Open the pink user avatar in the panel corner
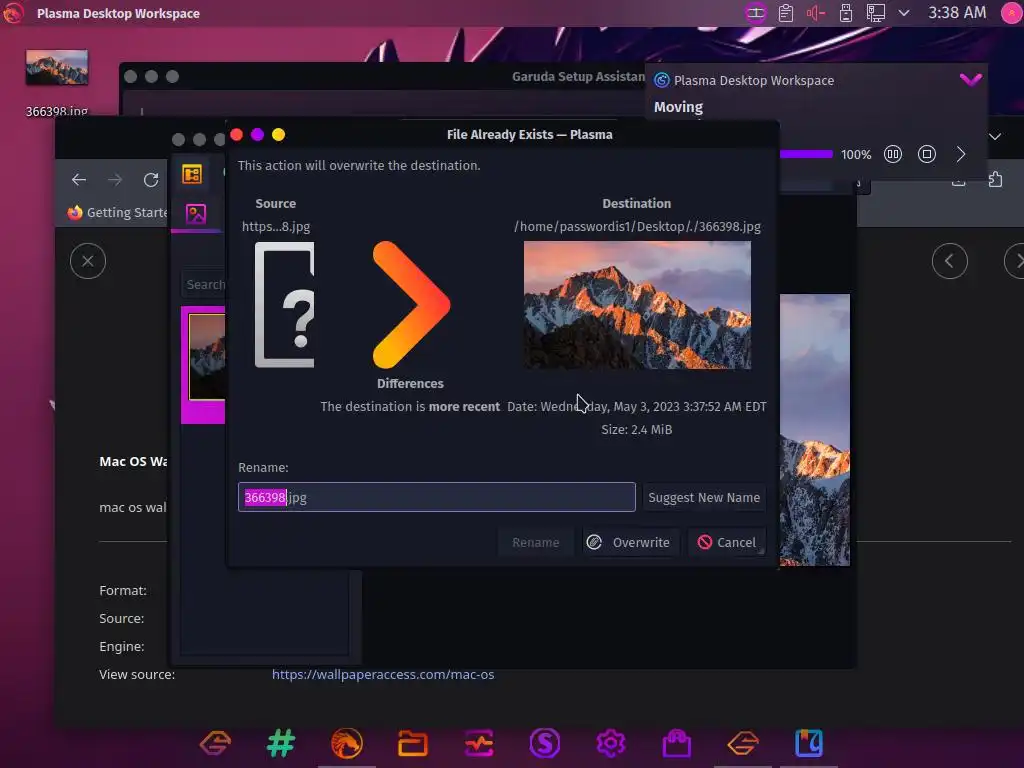 point(1012,13)
